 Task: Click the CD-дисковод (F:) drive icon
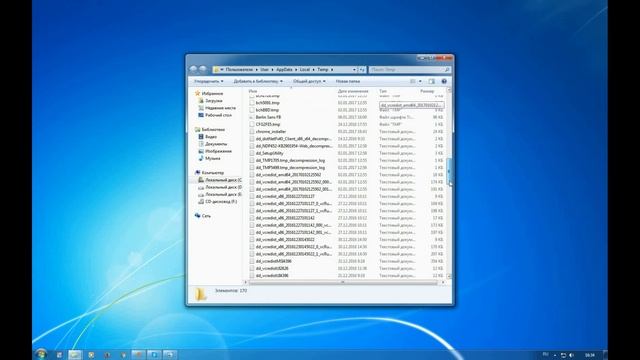point(201,202)
